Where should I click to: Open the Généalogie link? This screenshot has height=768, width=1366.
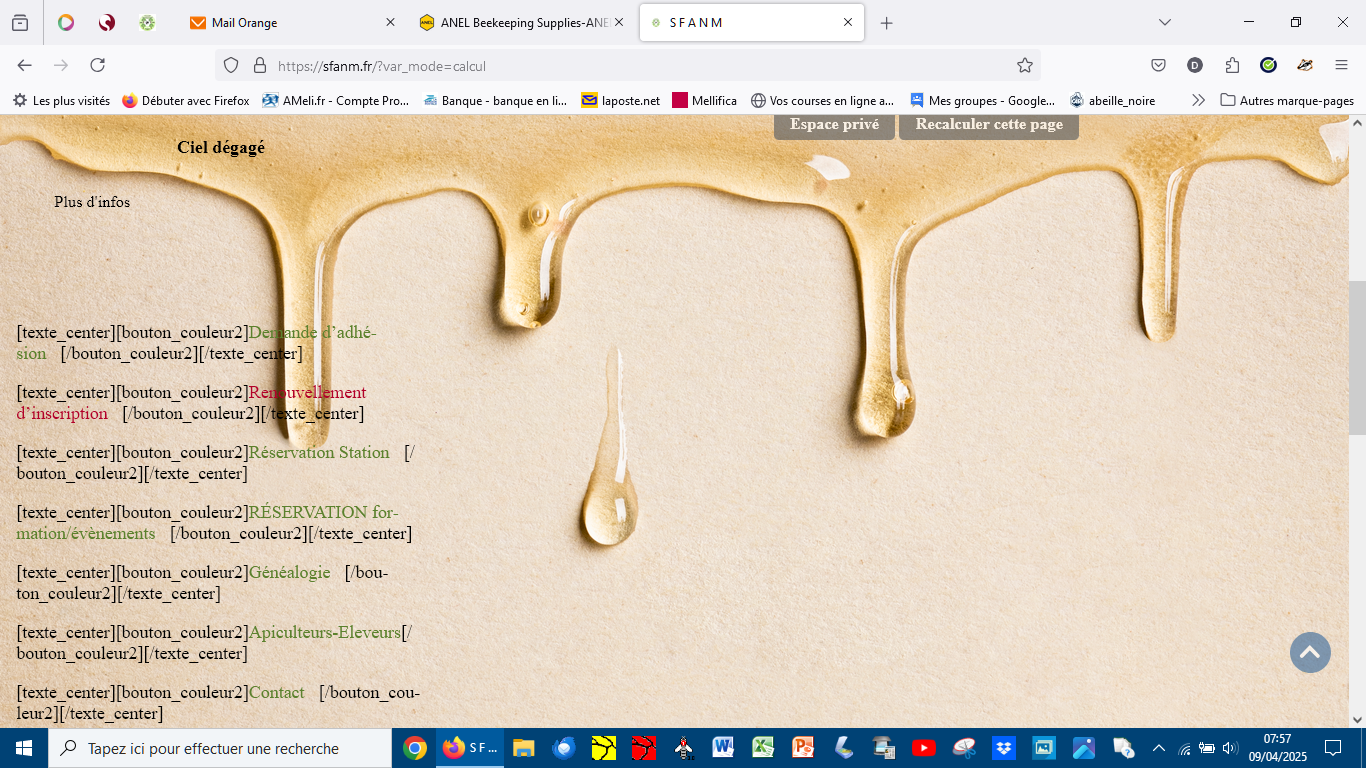(289, 572)
